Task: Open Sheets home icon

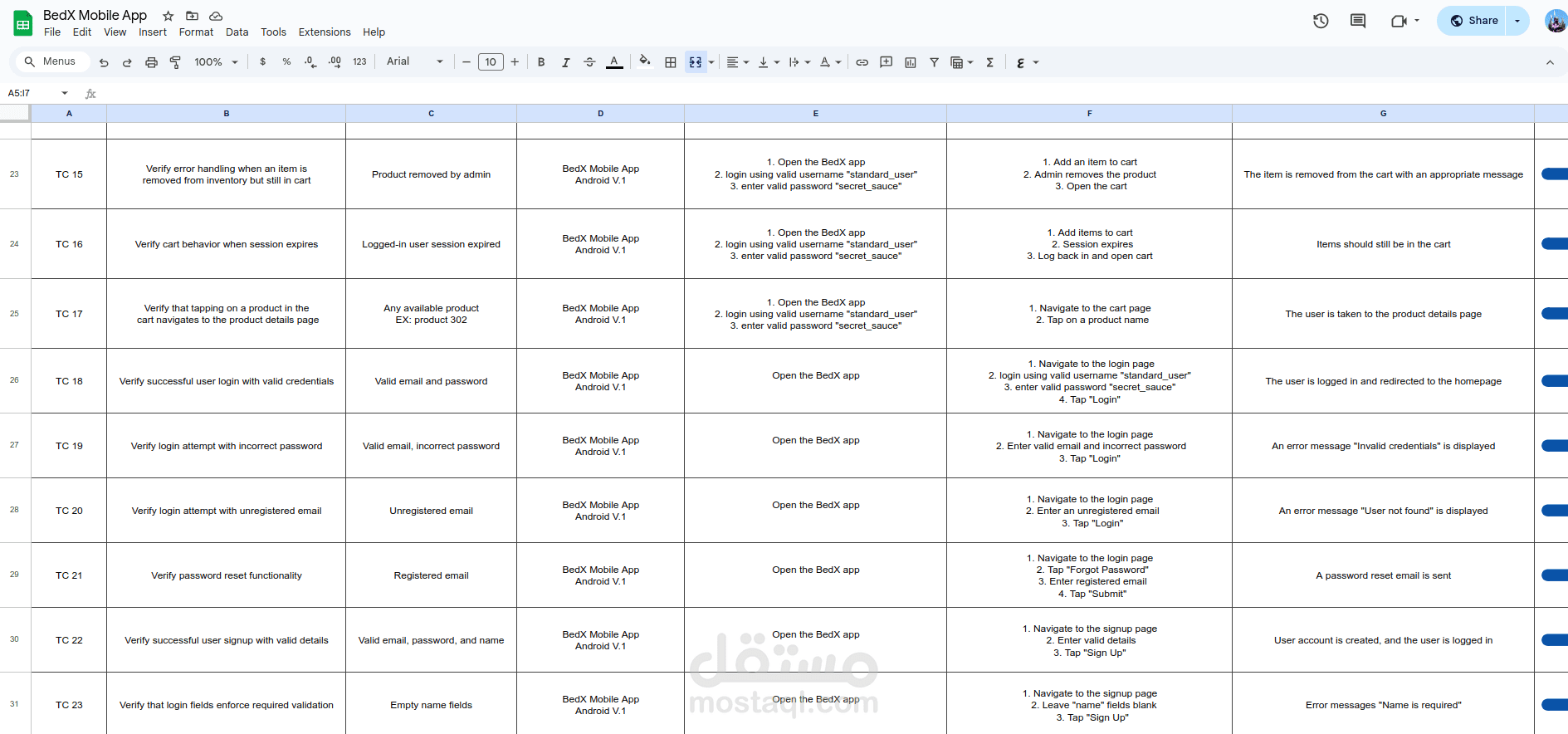Action: click(x=23, y=23)
